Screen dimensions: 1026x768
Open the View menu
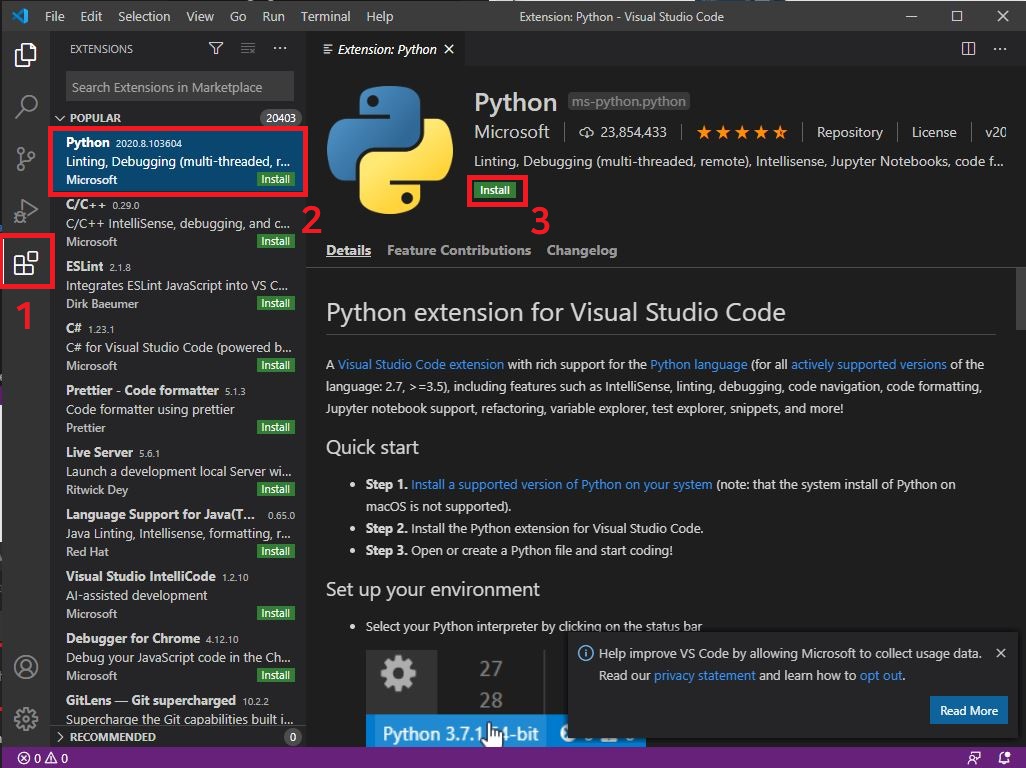pyautogui.click(x=200, y=16)
